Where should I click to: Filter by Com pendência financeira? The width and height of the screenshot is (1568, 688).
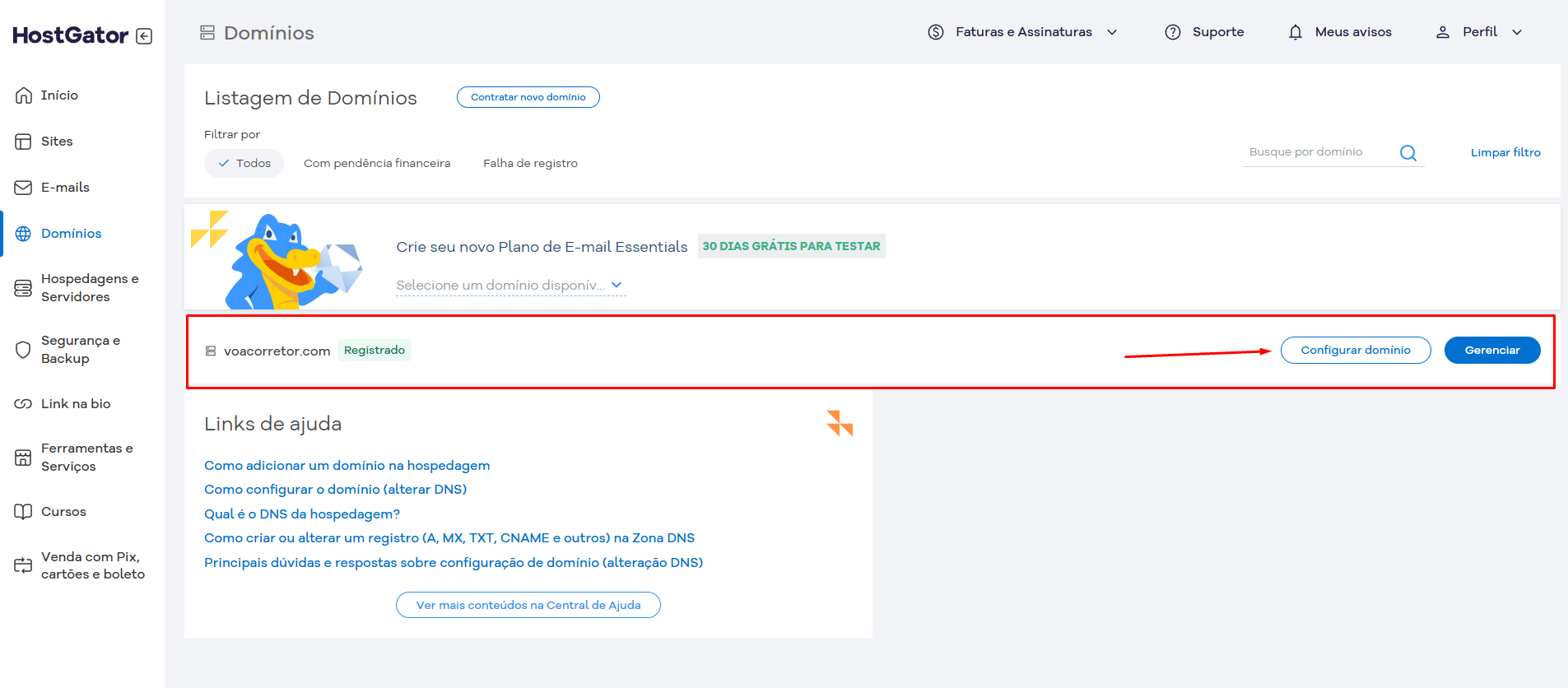[x=377, y=164]
